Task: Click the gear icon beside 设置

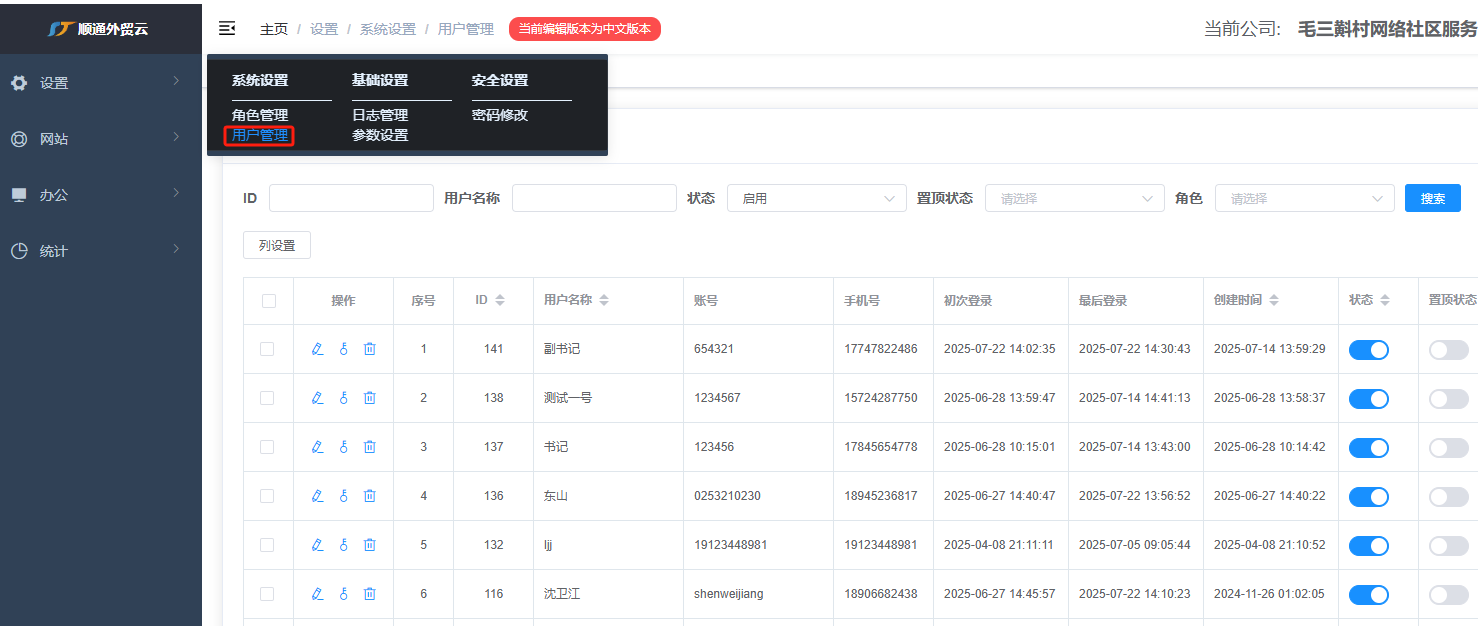Action: (x=19, y=83)
